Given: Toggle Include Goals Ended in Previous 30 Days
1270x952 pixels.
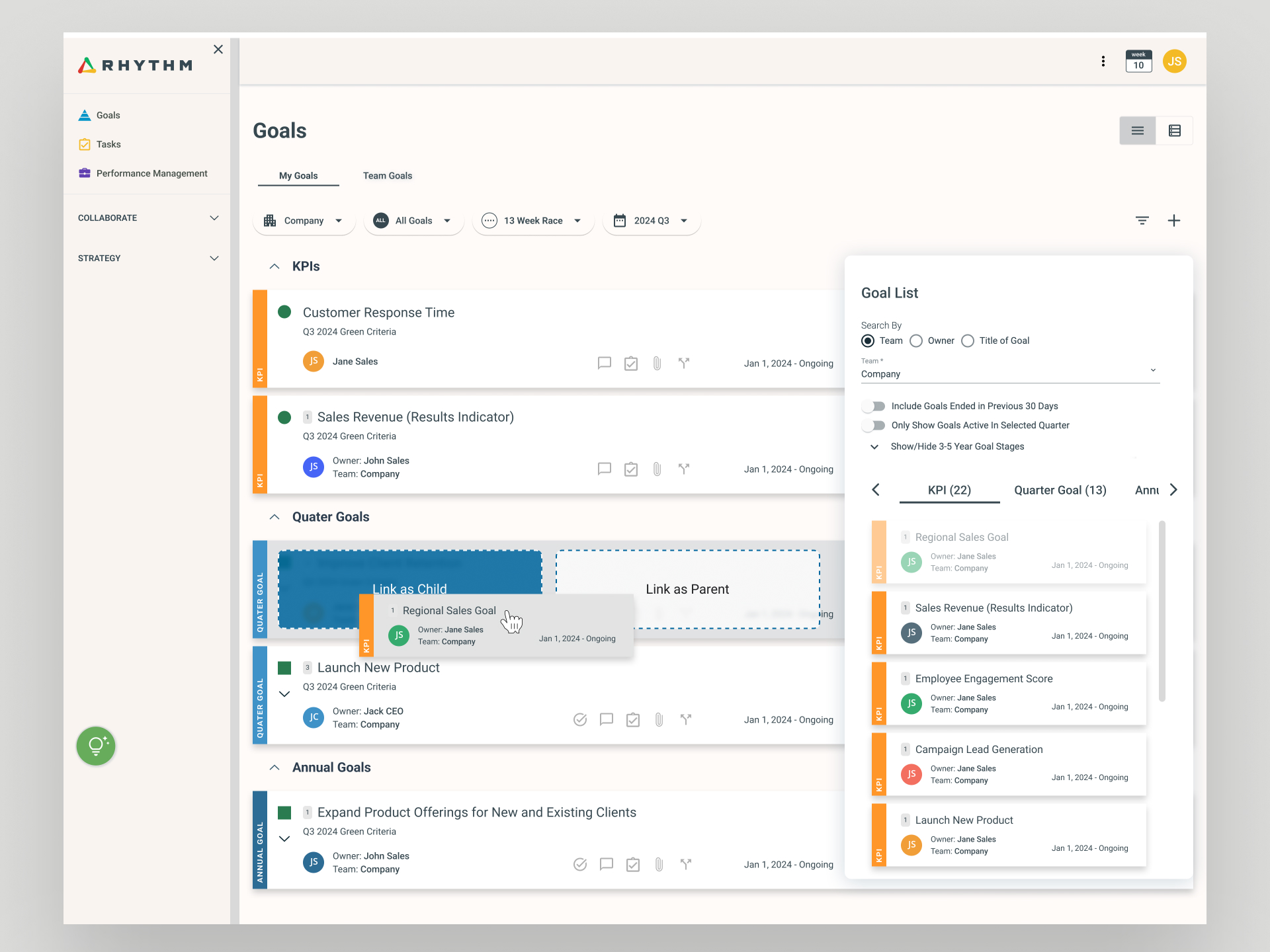Looking at the screenshot, I should [874, 406].
